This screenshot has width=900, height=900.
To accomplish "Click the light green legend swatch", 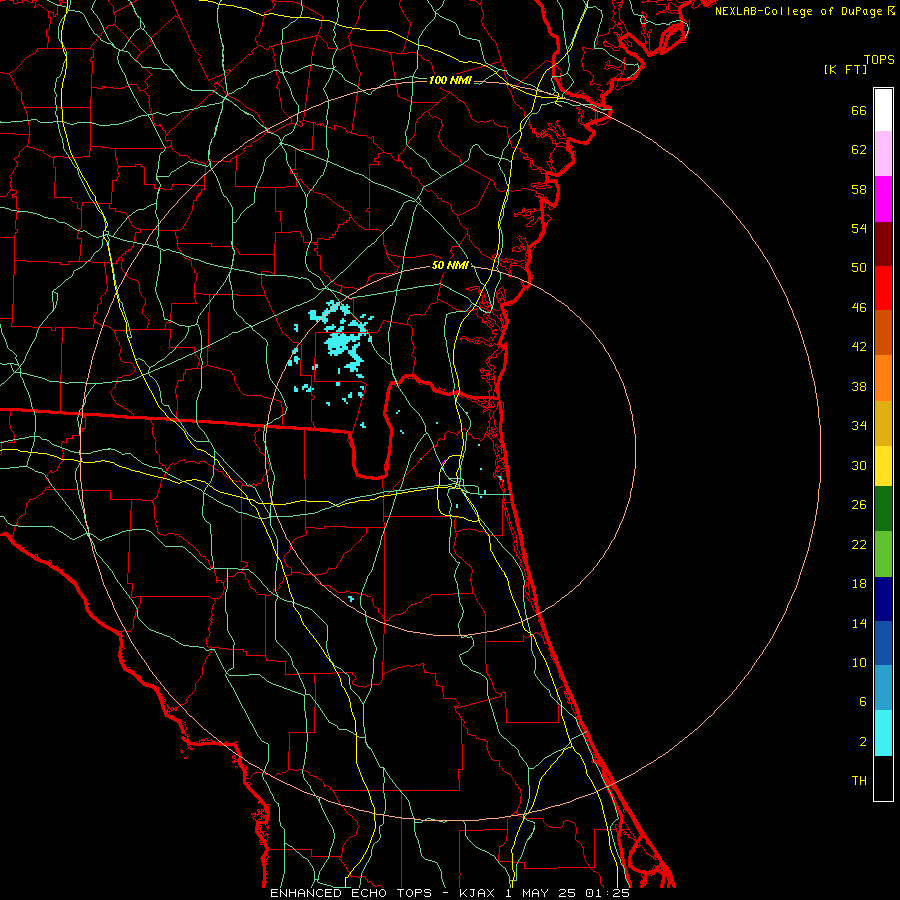I will [x=883, y=554].
